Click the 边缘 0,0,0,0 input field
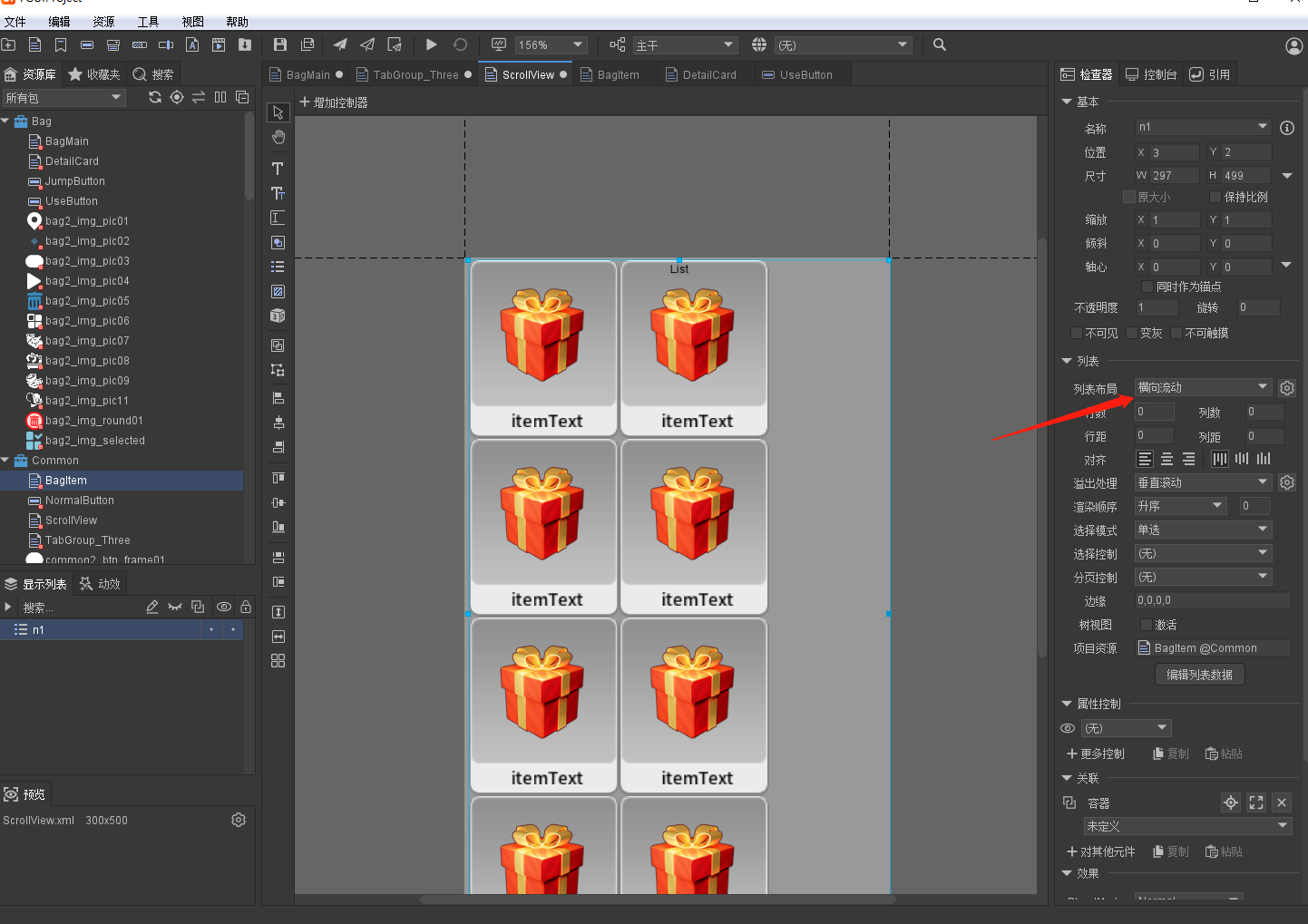 (x=1212, y=600)
